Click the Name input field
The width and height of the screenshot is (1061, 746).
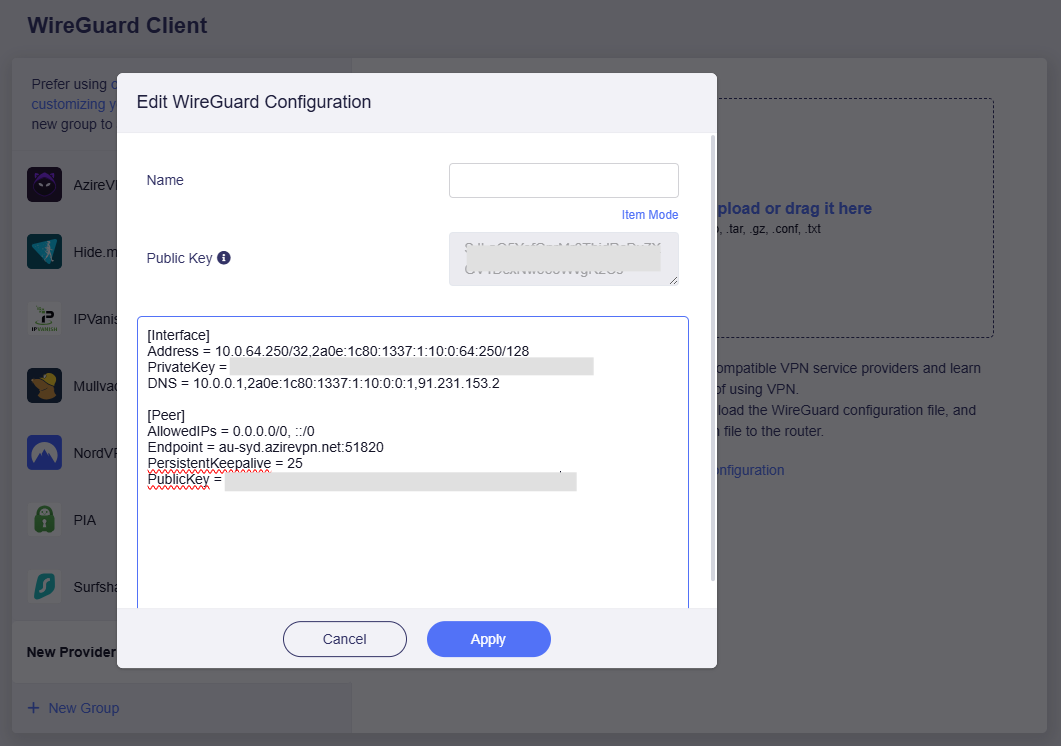pos(563,181)
